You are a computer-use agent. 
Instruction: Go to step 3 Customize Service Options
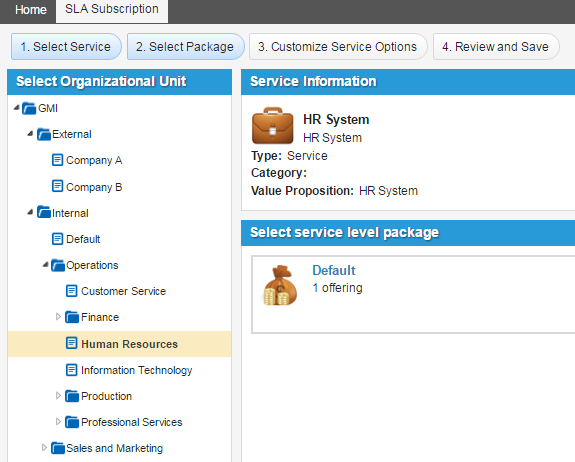pos(338,47)
